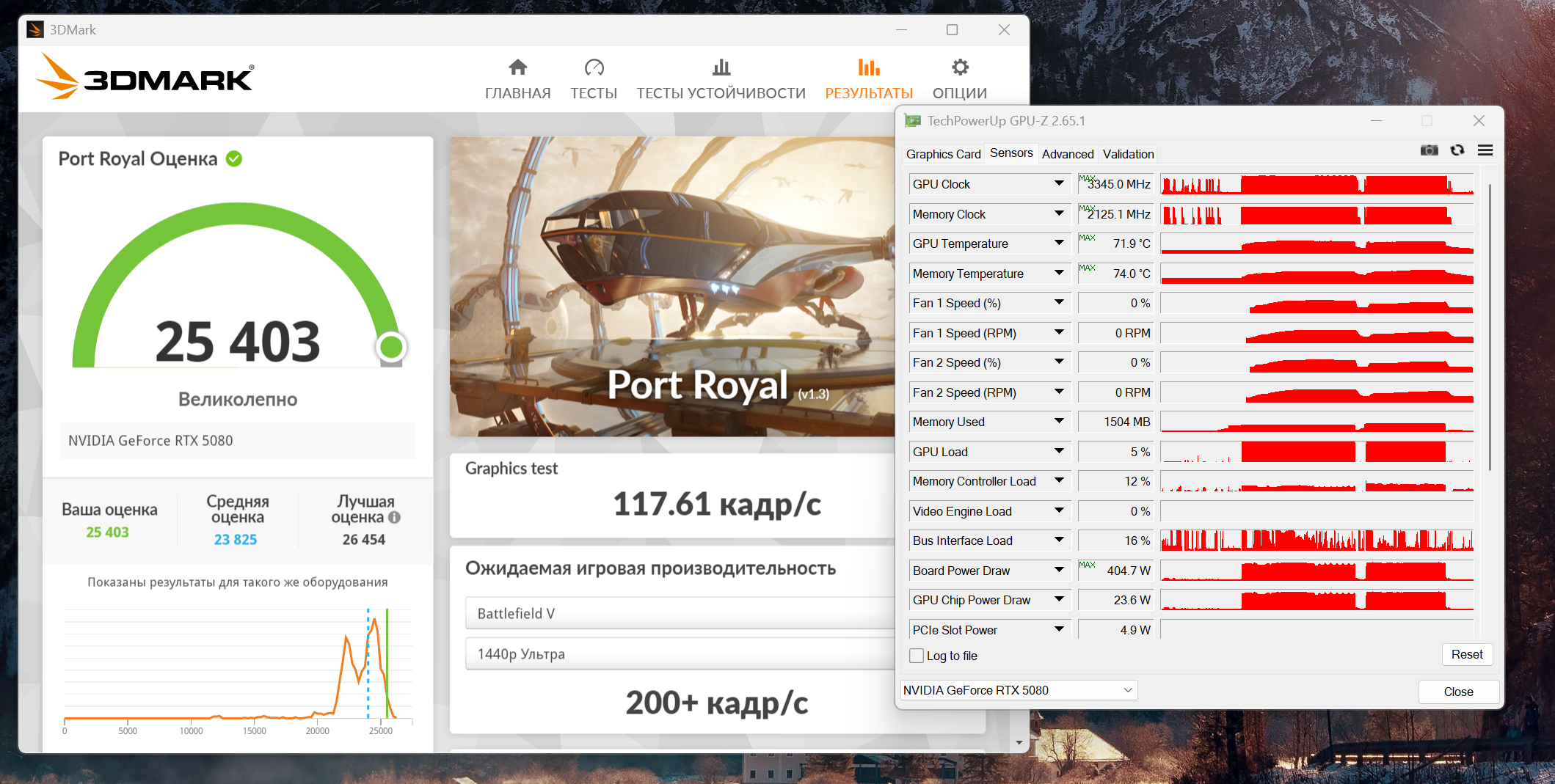Click the 1504 MB Memory Used value
1555x784 pixels.
tap(1115, 421)
